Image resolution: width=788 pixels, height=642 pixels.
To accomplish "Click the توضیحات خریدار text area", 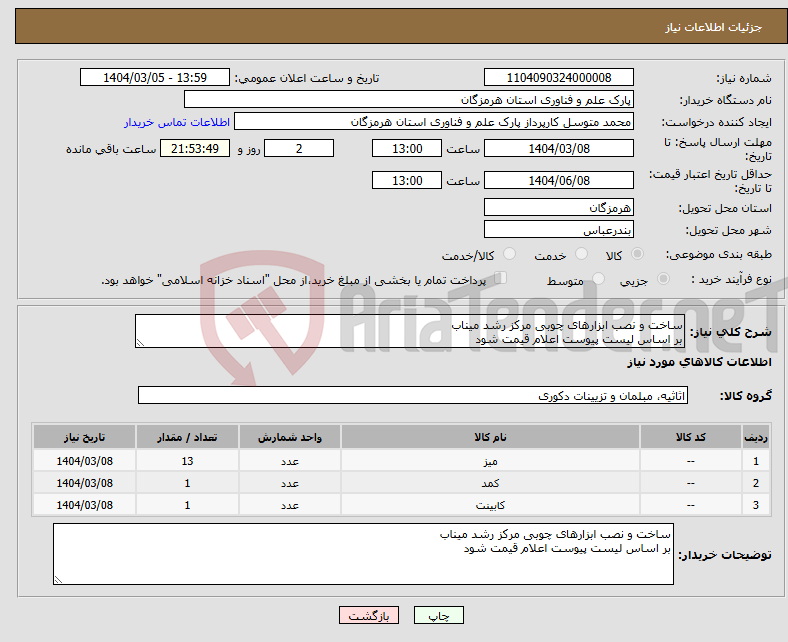I will (363, 554).
